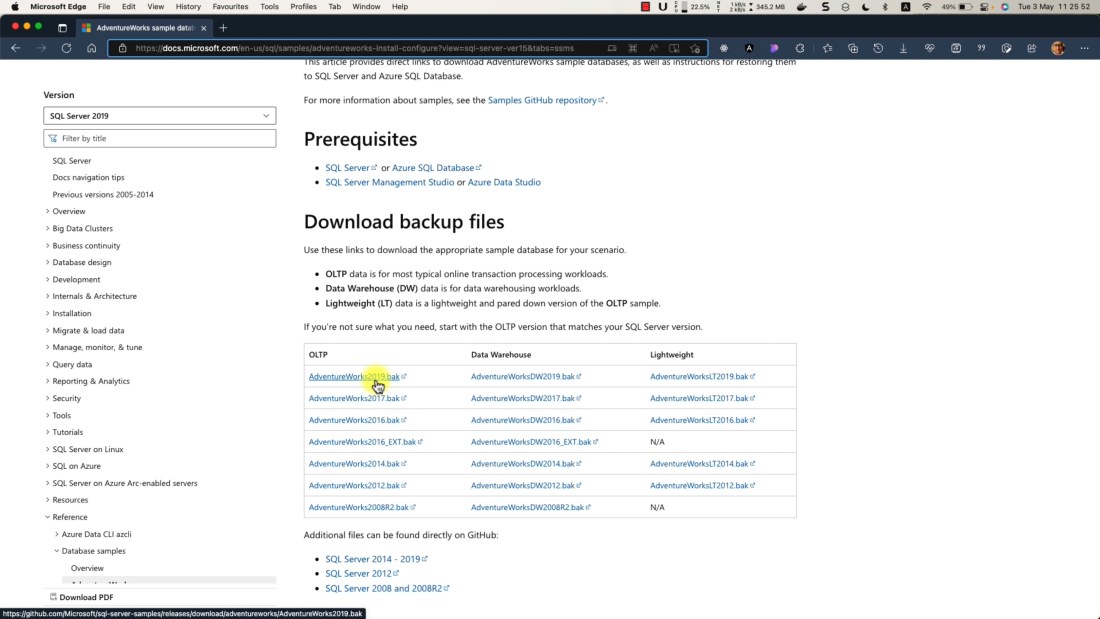
Task: Download AdventureWorksDW2008R2.bak
Action: pos(527,507)
